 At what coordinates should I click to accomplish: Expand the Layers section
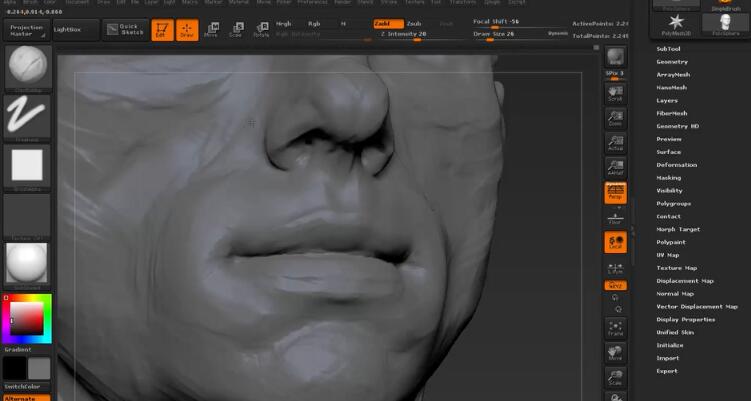[667, 101]
